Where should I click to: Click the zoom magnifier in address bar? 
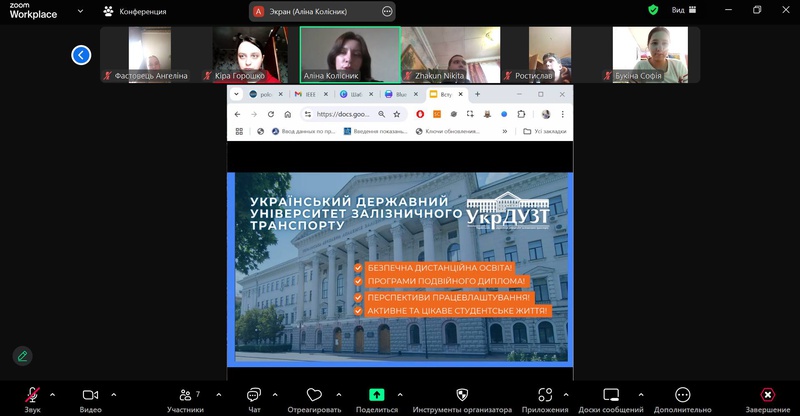pos(382,114)
